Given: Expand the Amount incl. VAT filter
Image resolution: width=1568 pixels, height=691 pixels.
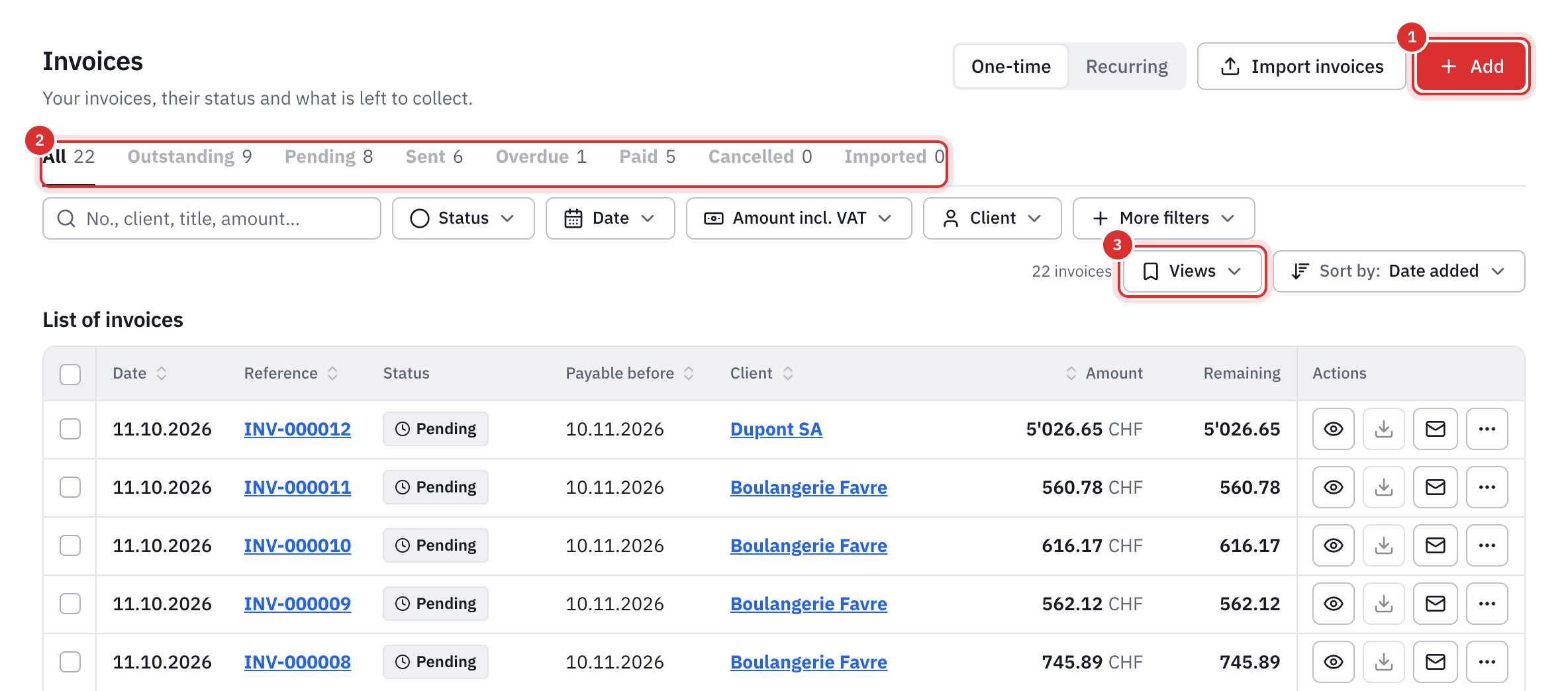Looking at the screenshot, I should [x=799, y=218].
